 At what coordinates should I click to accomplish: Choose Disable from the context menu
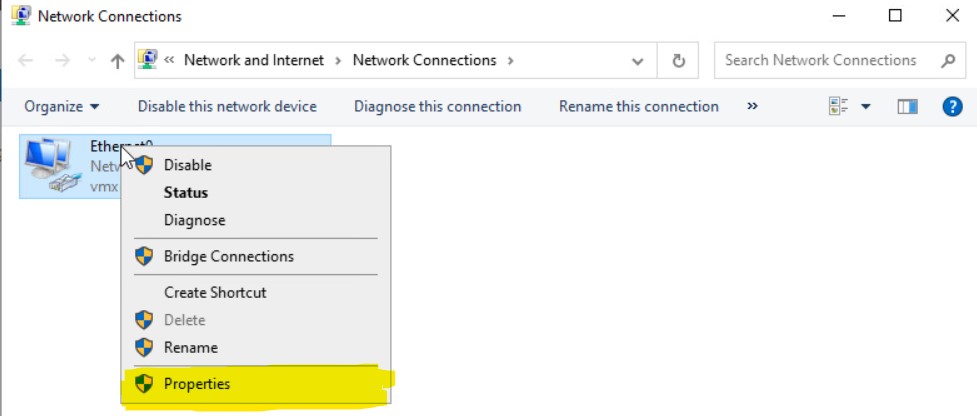click(x=187, y=165)
